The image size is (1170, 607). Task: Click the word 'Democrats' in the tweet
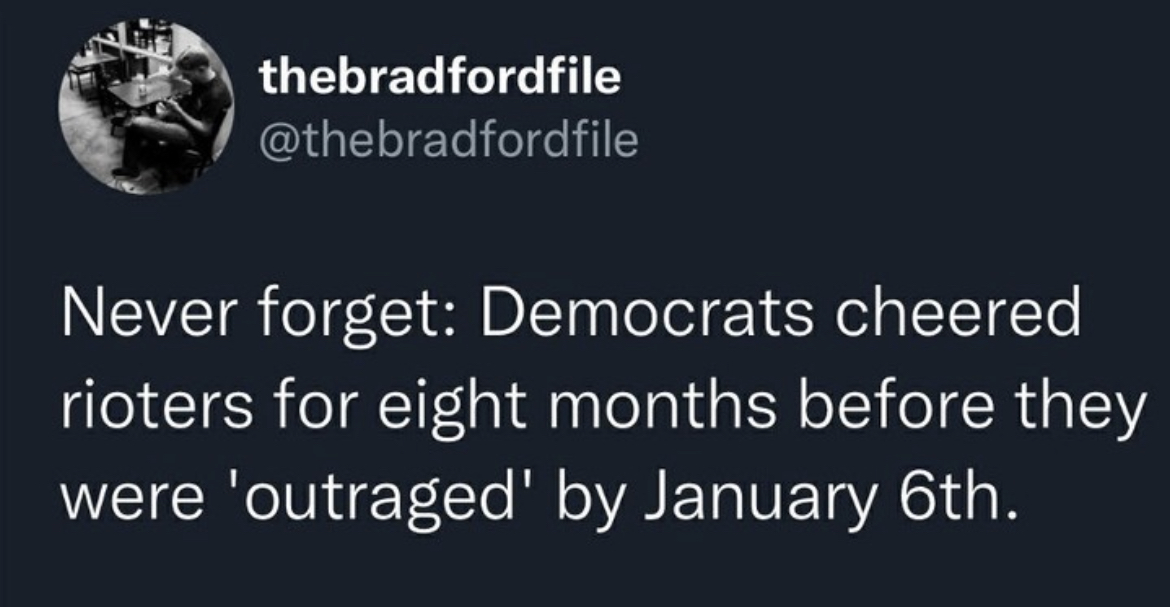point(647,314)
